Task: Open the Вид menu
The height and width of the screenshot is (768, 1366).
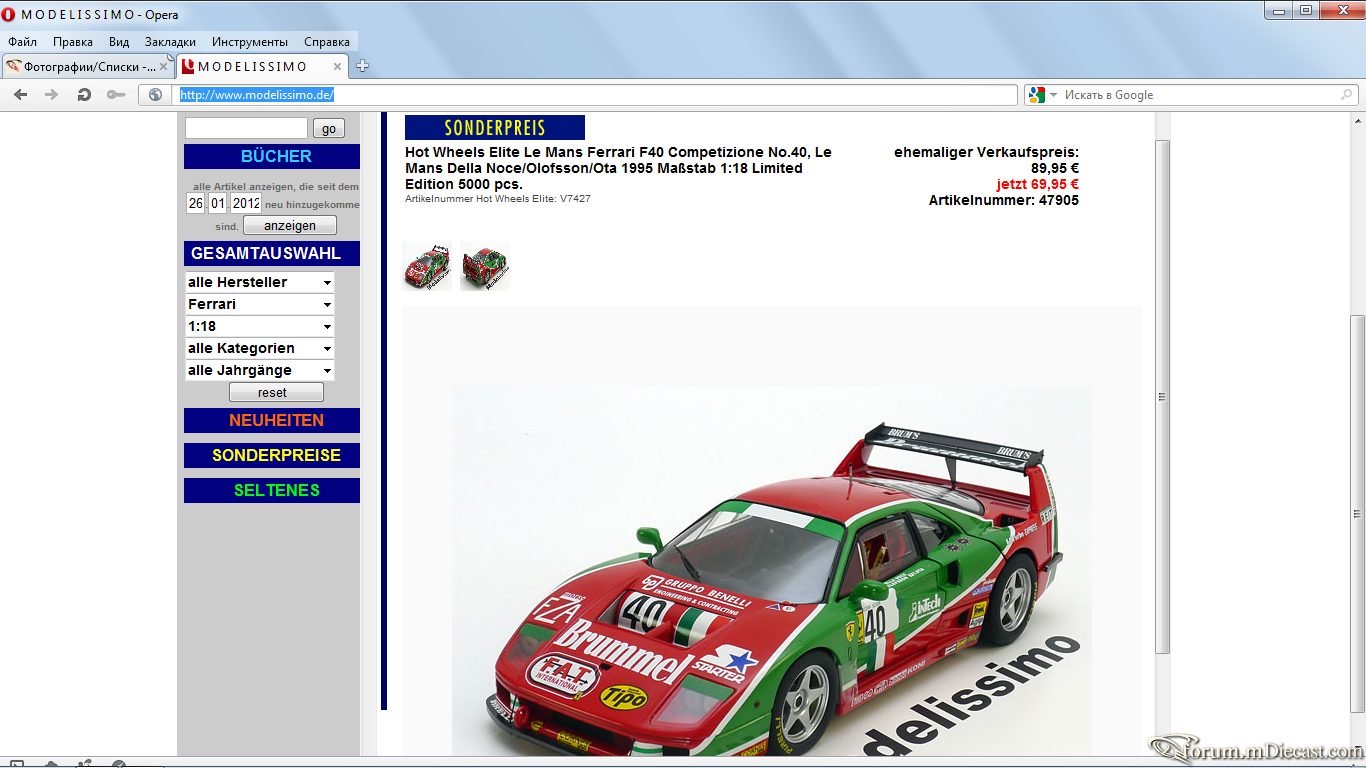Action: pos(119,42)
